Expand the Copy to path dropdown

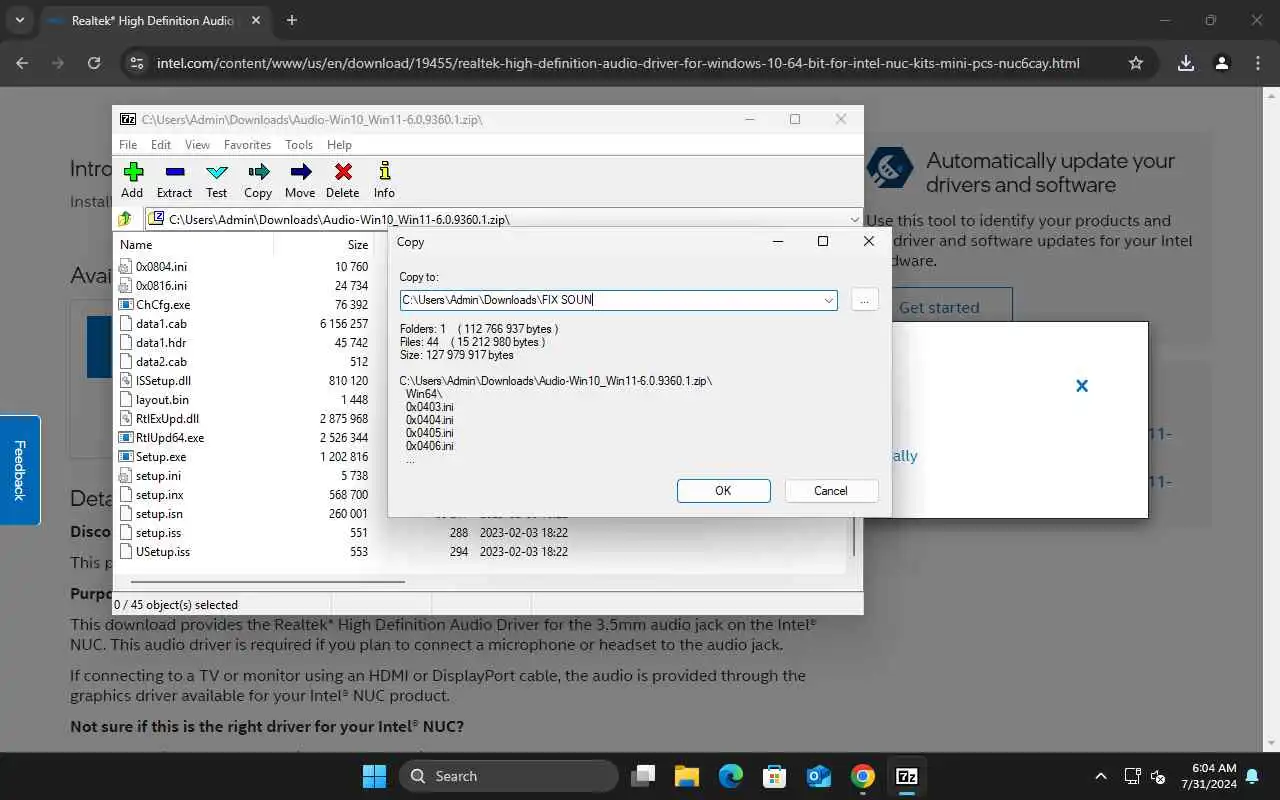click(829, 300)
